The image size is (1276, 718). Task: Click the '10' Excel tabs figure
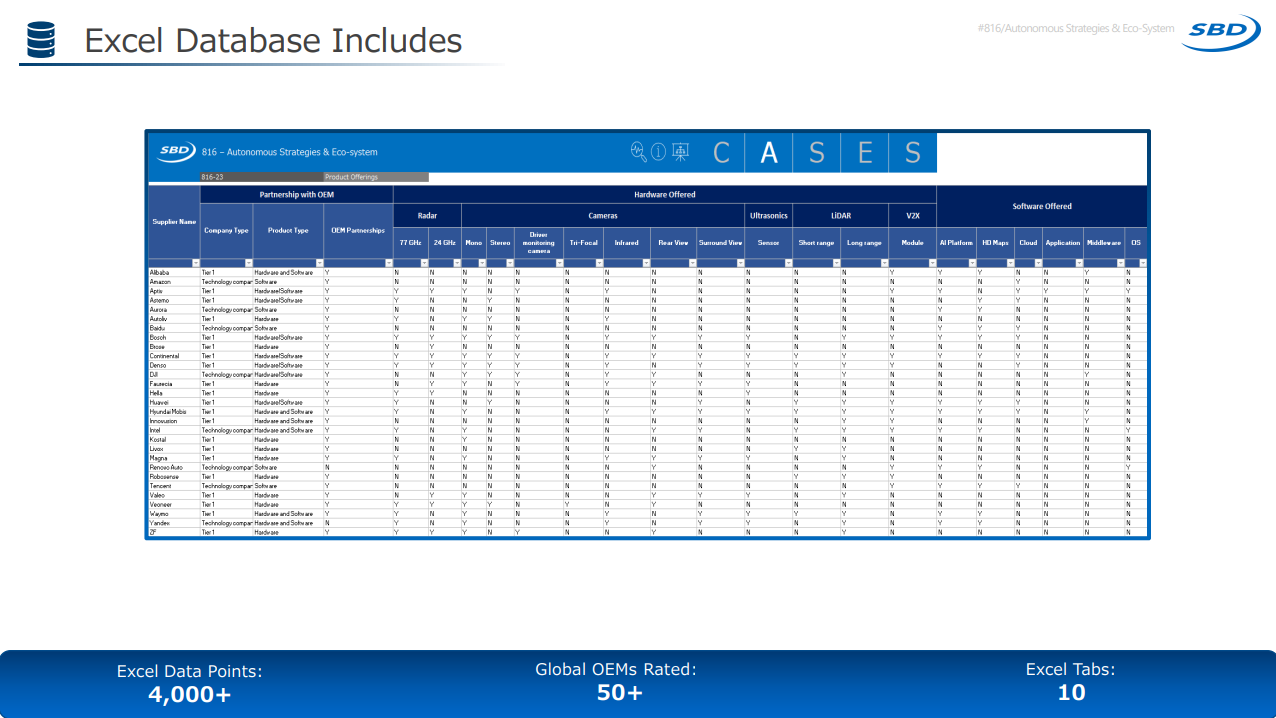pos(1071,692)
